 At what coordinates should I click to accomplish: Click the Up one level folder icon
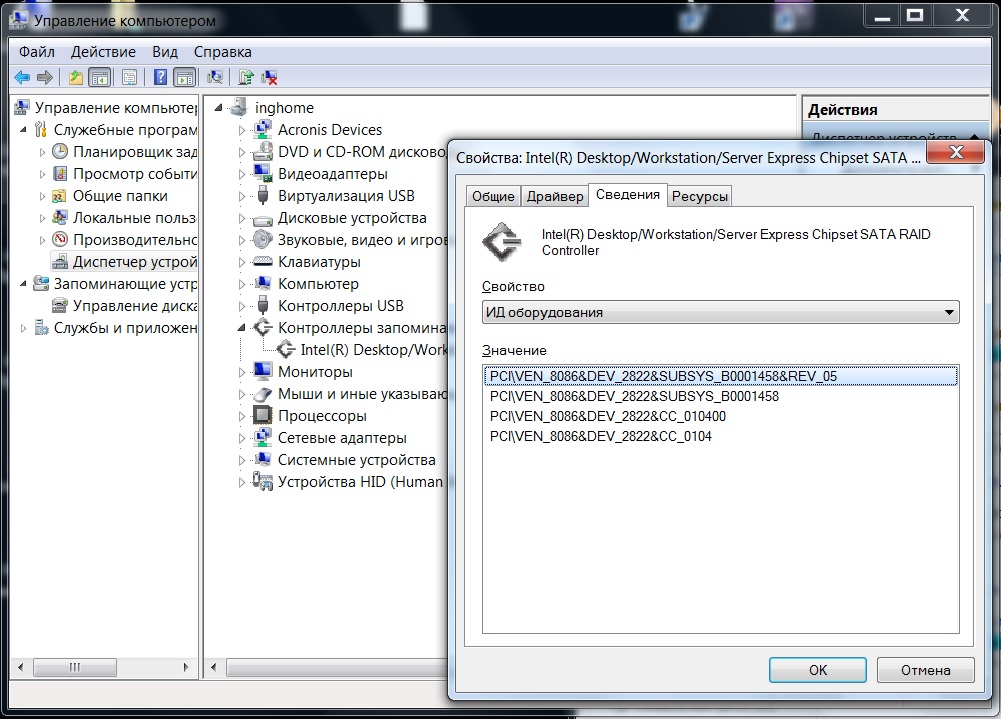75,78
